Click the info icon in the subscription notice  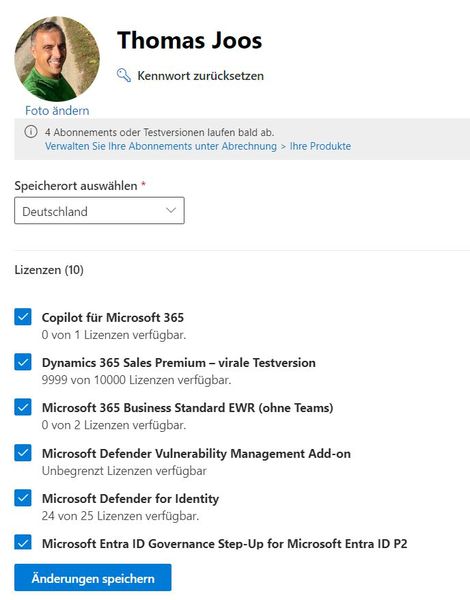pos(31,132)
